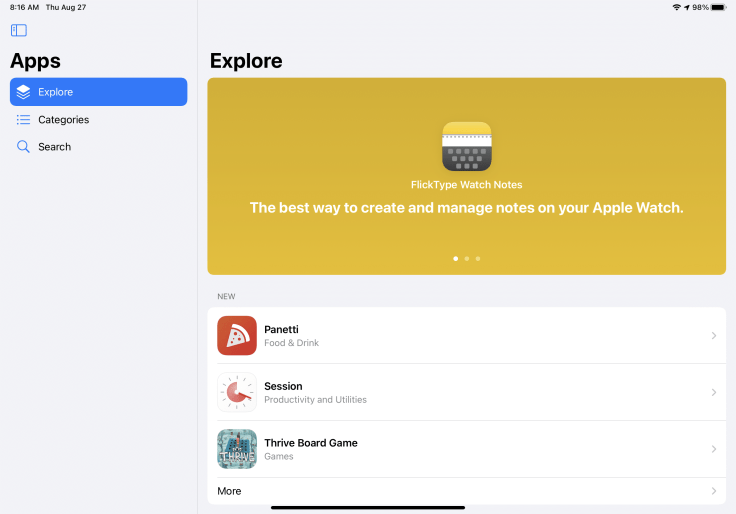Tap the Session timer app icon

pyautogui.click(x=237, y=392)
